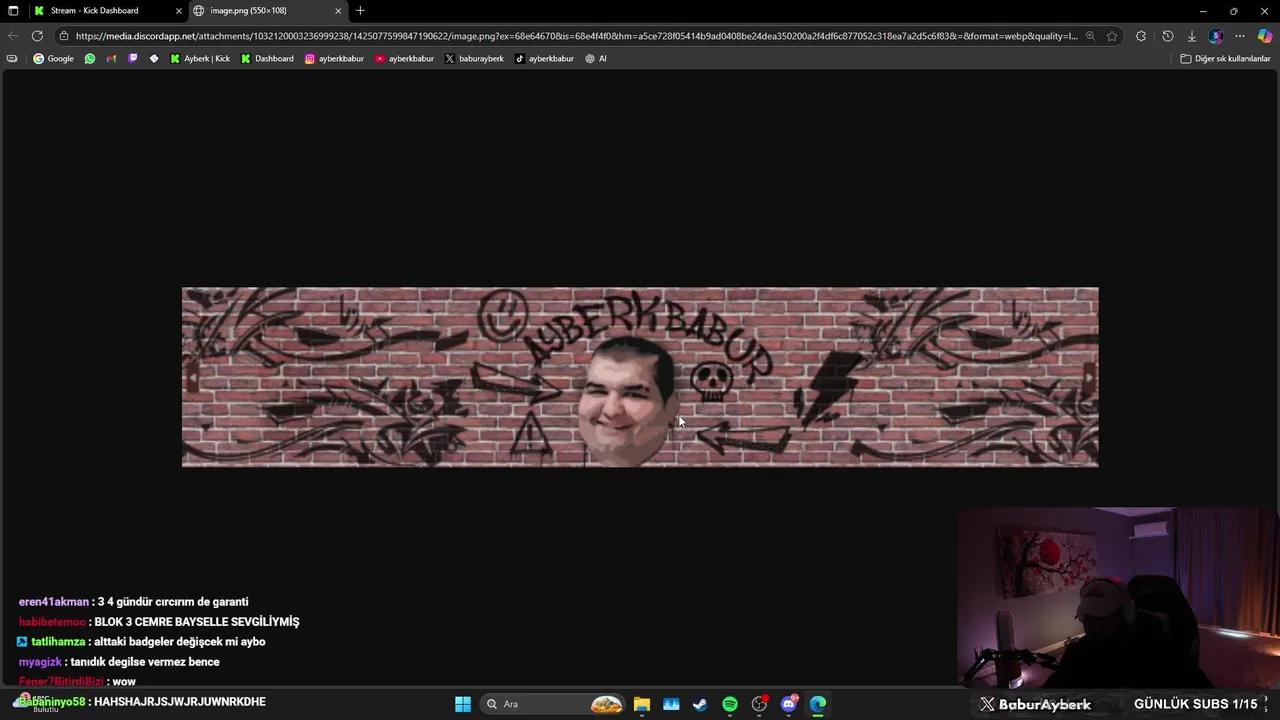Viewport: 1280px width, 720px height.
Task: Open the Ayberk | Kick bookmark
Action: (x=200, y=59)
